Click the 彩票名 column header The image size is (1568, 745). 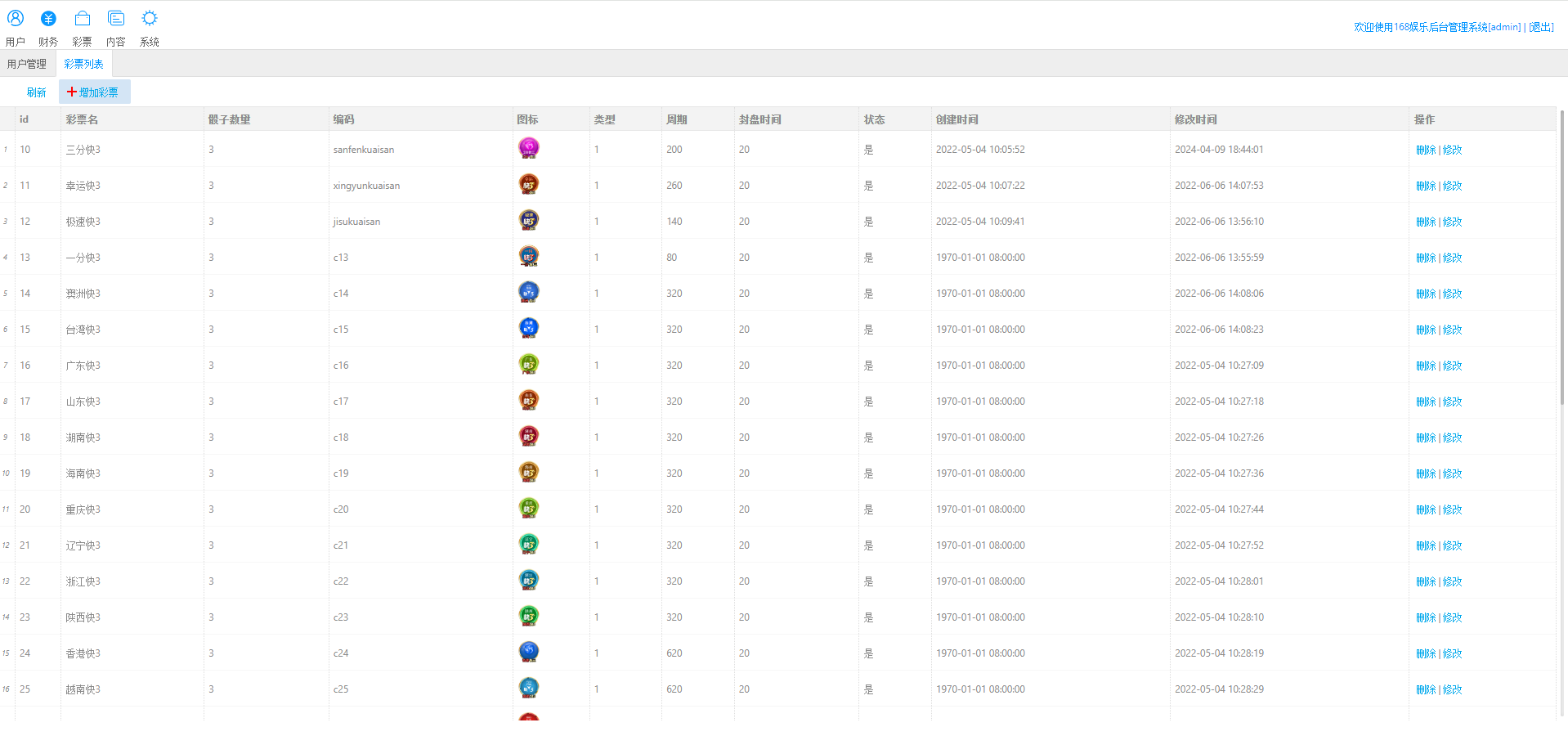tap(132, 119)
